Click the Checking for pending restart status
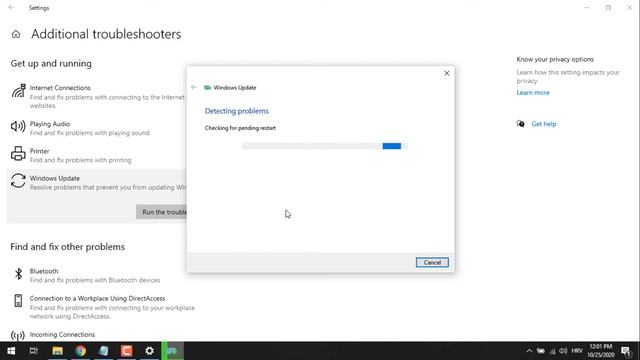The width and height of the screenshot is (640, 360). pos(240,128)
